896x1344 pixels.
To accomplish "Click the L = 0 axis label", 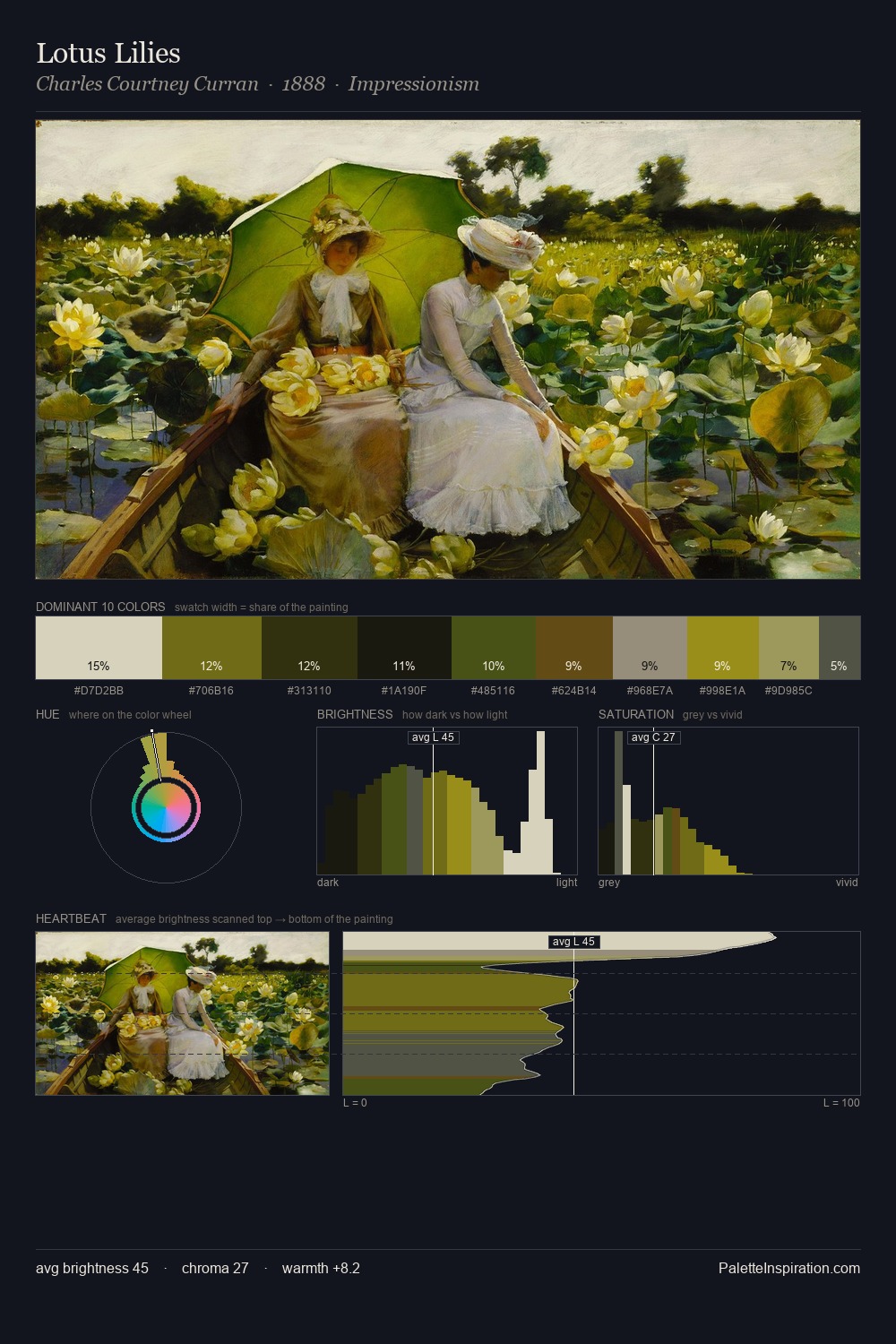I will pos(355,1103).
